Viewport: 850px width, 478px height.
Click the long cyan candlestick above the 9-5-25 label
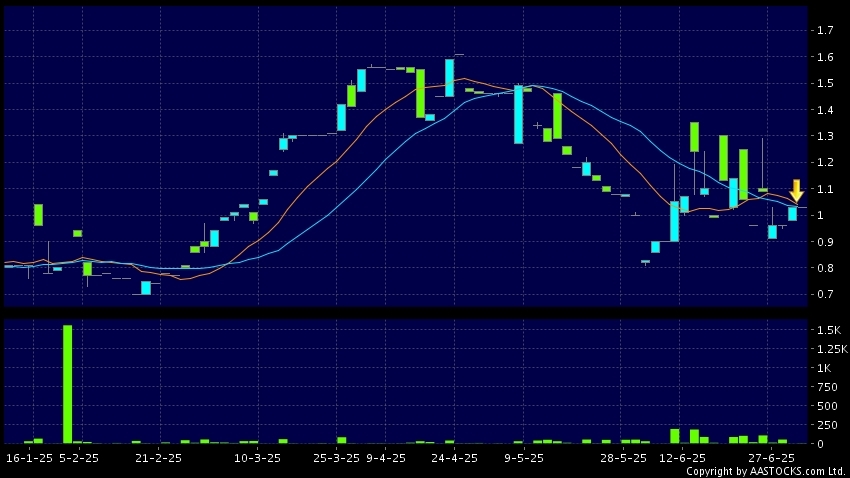point(519,114)
